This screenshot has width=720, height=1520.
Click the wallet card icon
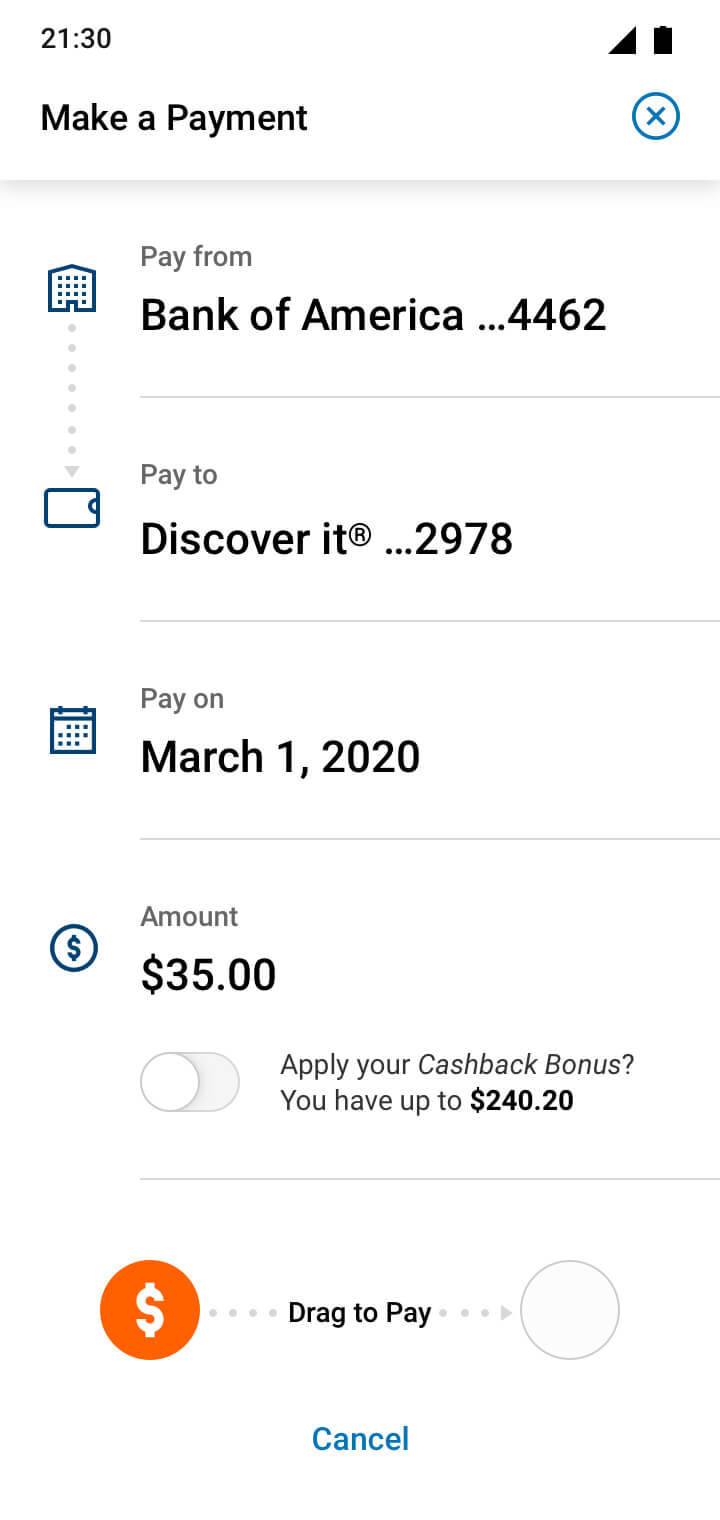[72, 508]
